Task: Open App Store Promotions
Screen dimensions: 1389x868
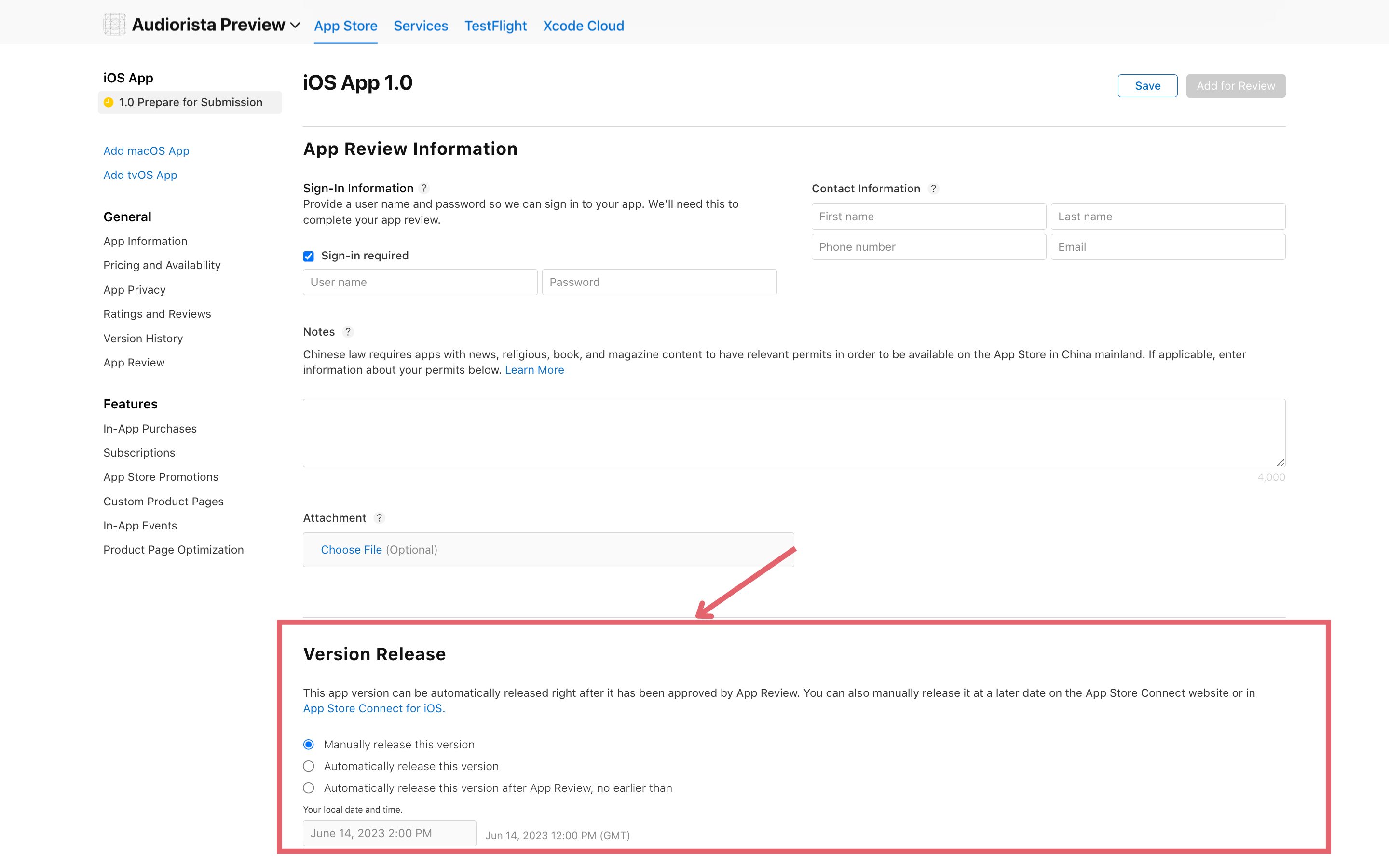Action: coord(161,477)
